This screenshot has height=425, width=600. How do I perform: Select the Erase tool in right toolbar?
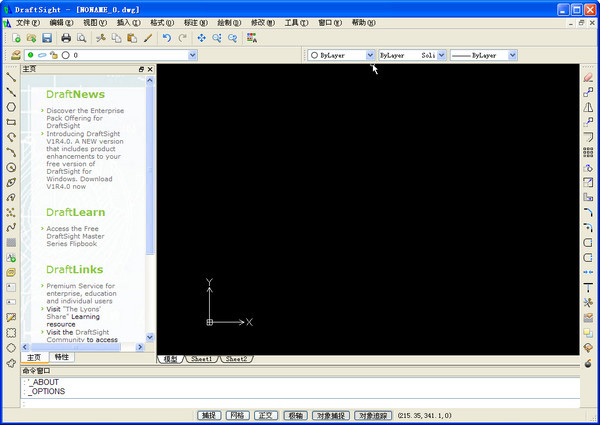point(588,77)
